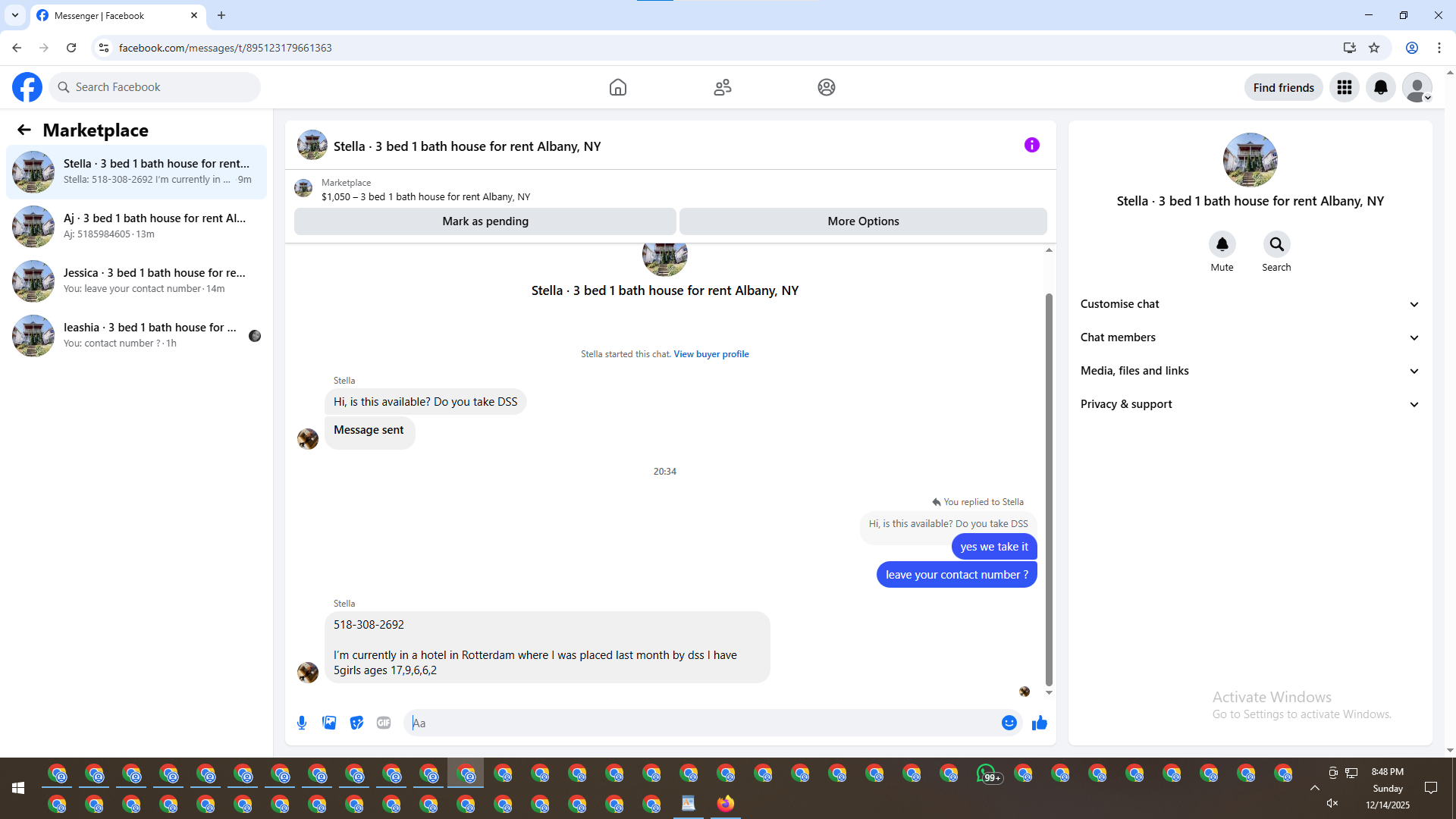
Task: Click the message input field
Action: click(701, 723)
